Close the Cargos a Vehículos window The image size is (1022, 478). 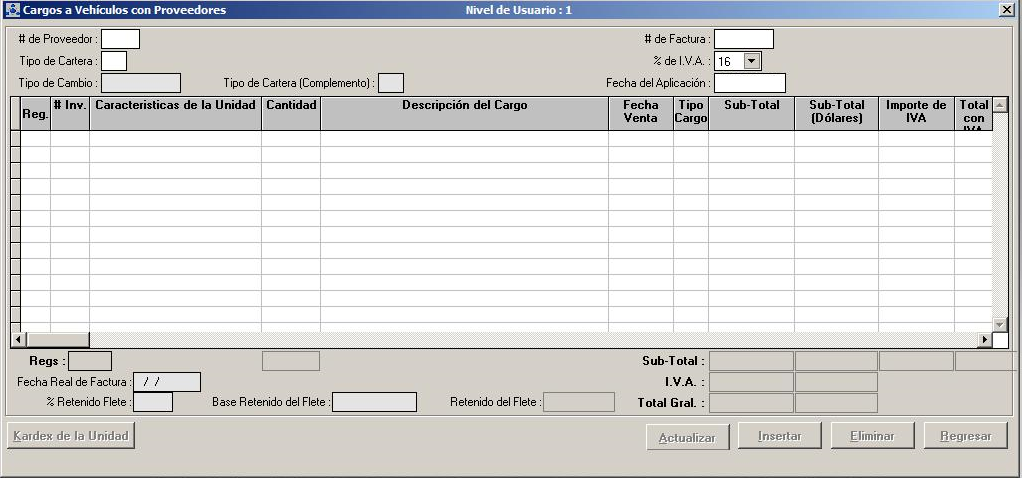point(1006,9)
